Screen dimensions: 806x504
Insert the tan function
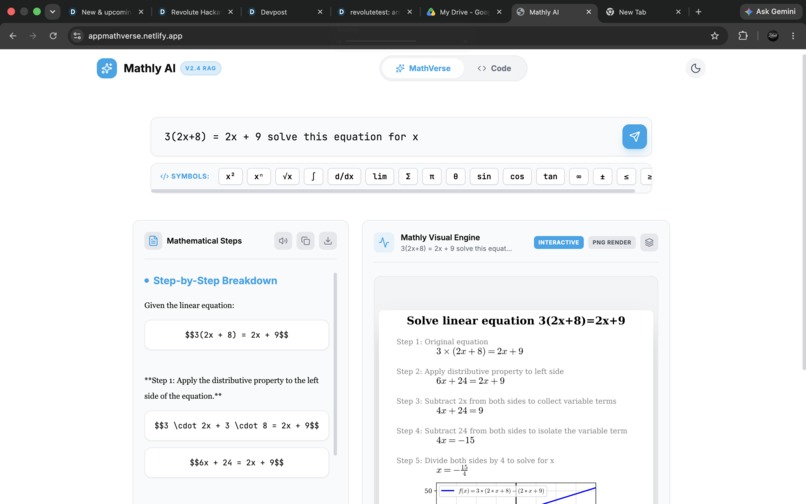[551, 176]
